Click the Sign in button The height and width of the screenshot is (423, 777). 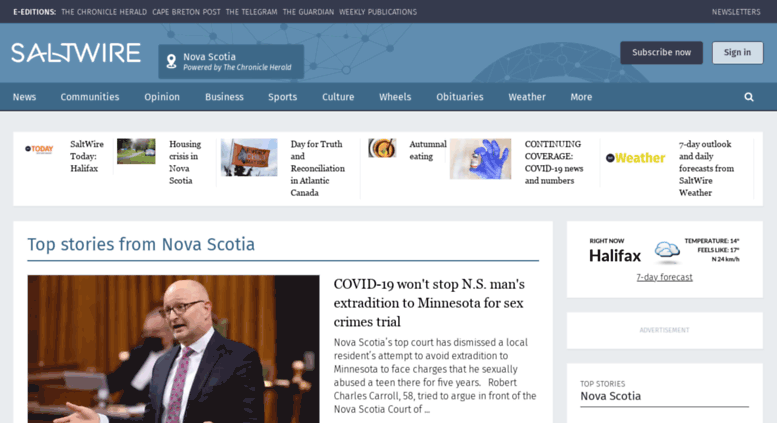pyautogui.click(x=737, y=53)
